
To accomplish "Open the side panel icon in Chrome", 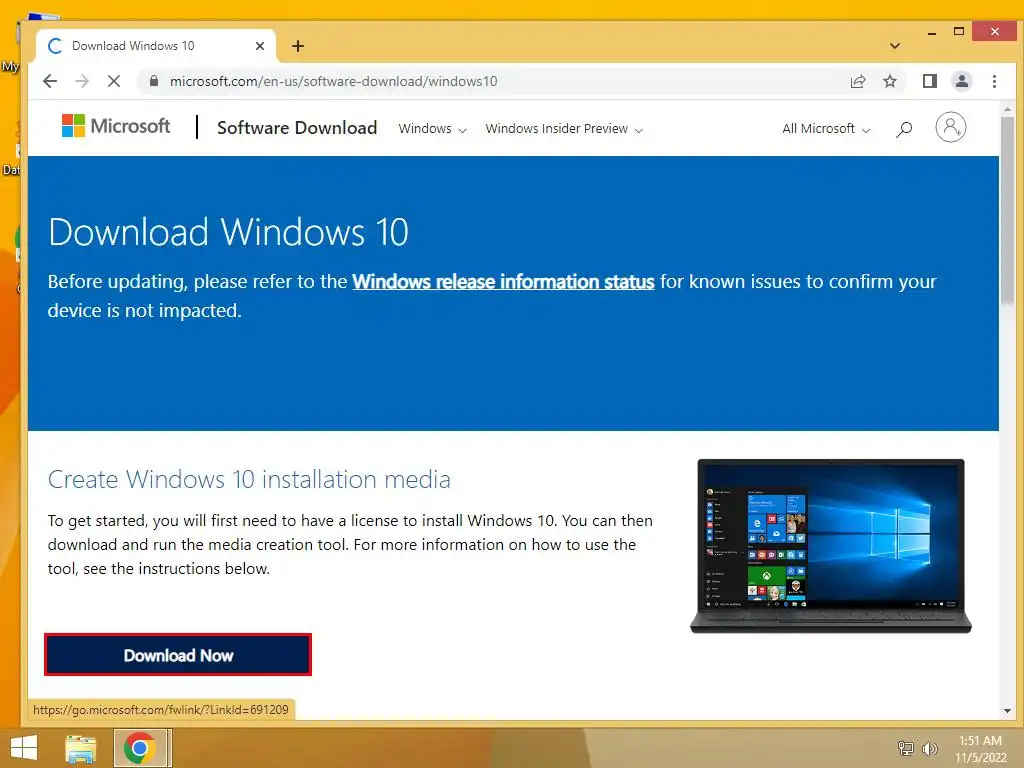I will point(929,81).
